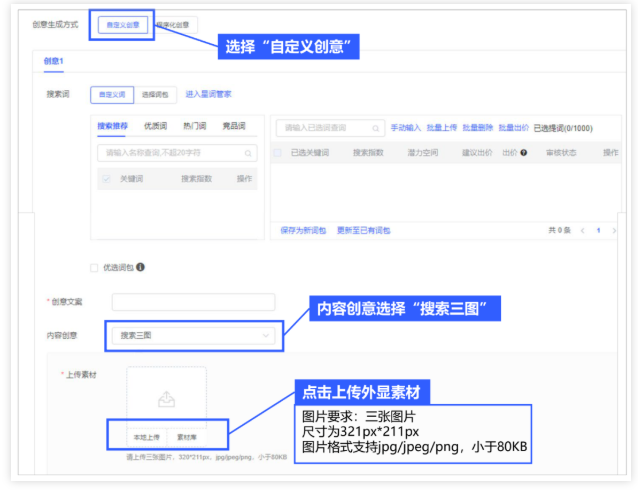Focus the 创意文案 text field
Image resolution: width=638 pixels, height=499 pixels.
pyautogui.click(x=193, y=302)
